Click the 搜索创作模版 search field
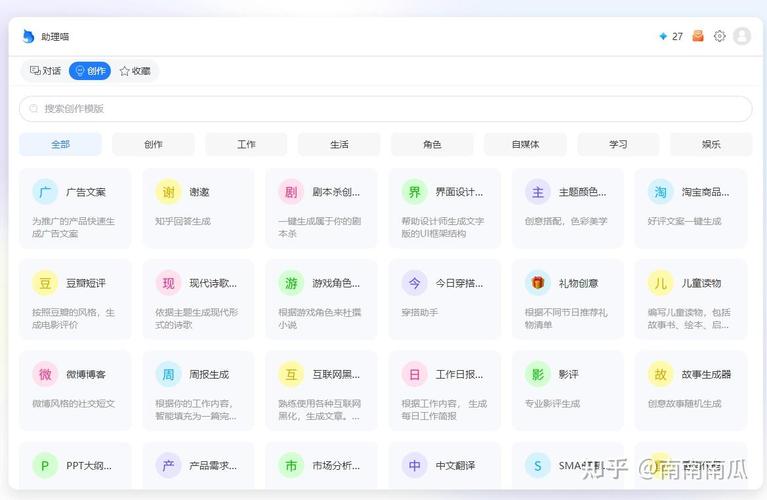Screen dimensions: 767x500 tap(385, 109)
